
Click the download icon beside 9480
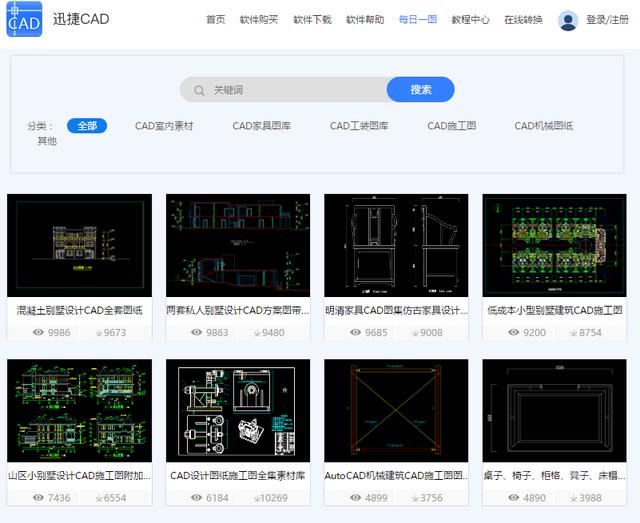click(x=257, y=333)
